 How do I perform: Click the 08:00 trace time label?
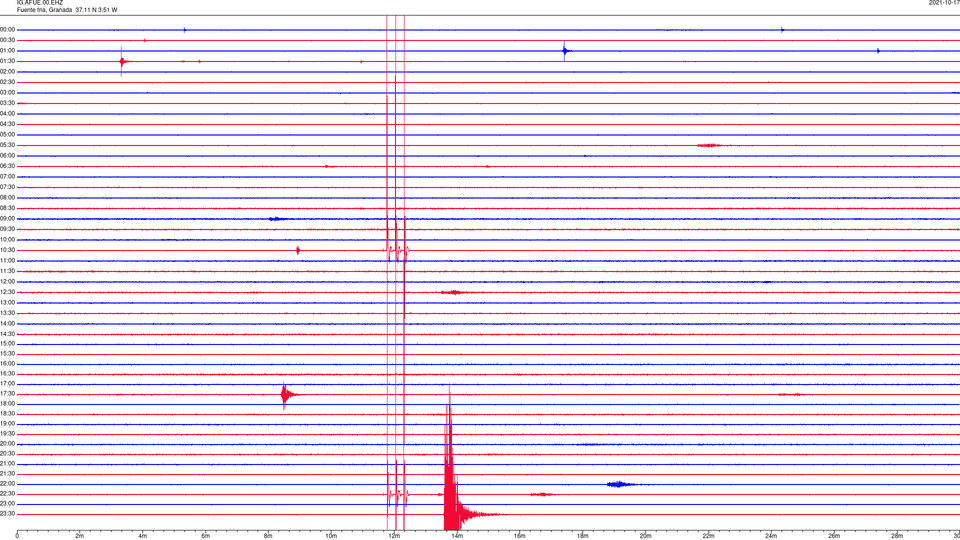tap(7, 198)
